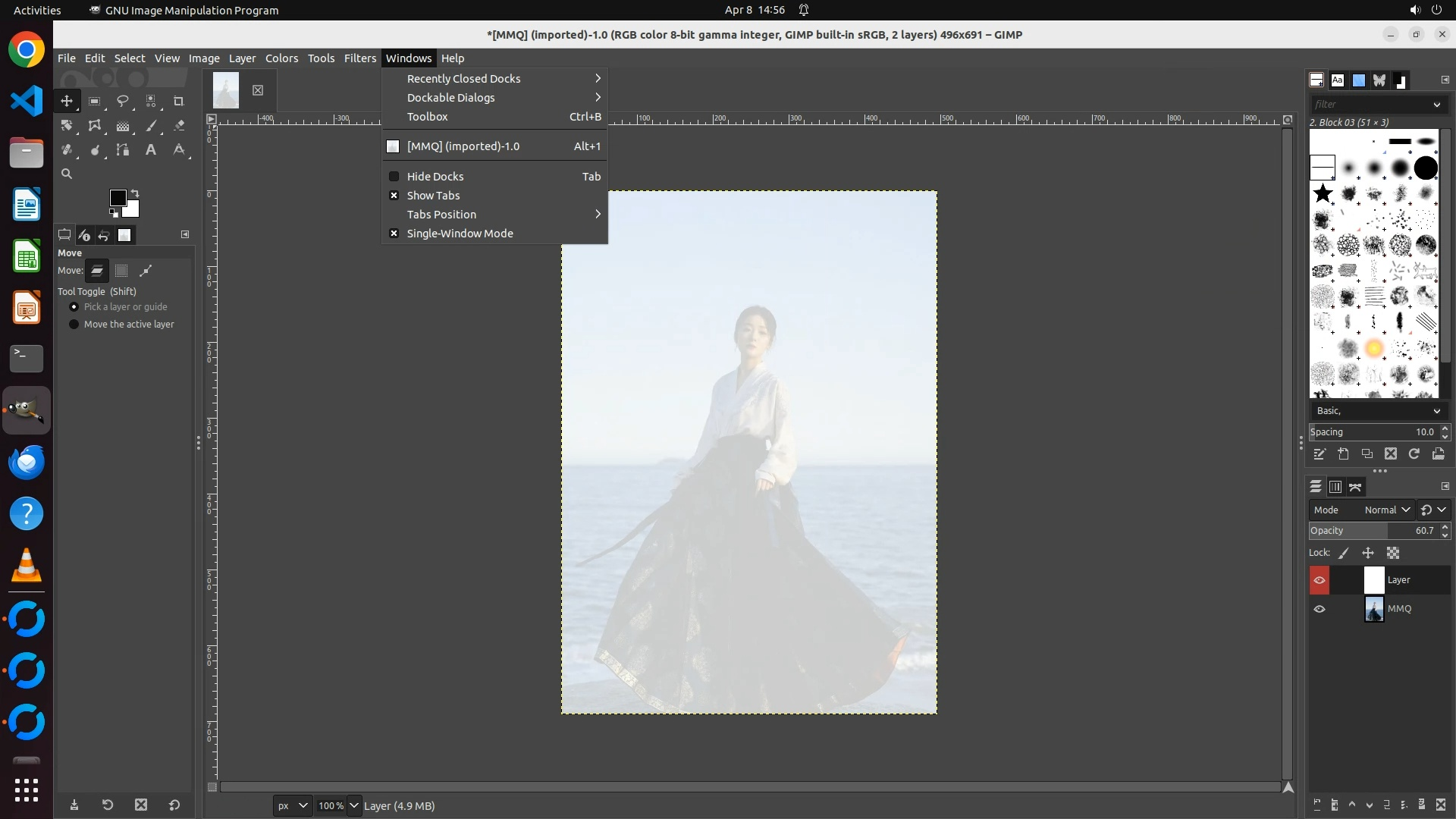This screenshot has height=819, width=1456.
Task: Select the Zoom magnifier tool
Action: click(67, 174)
